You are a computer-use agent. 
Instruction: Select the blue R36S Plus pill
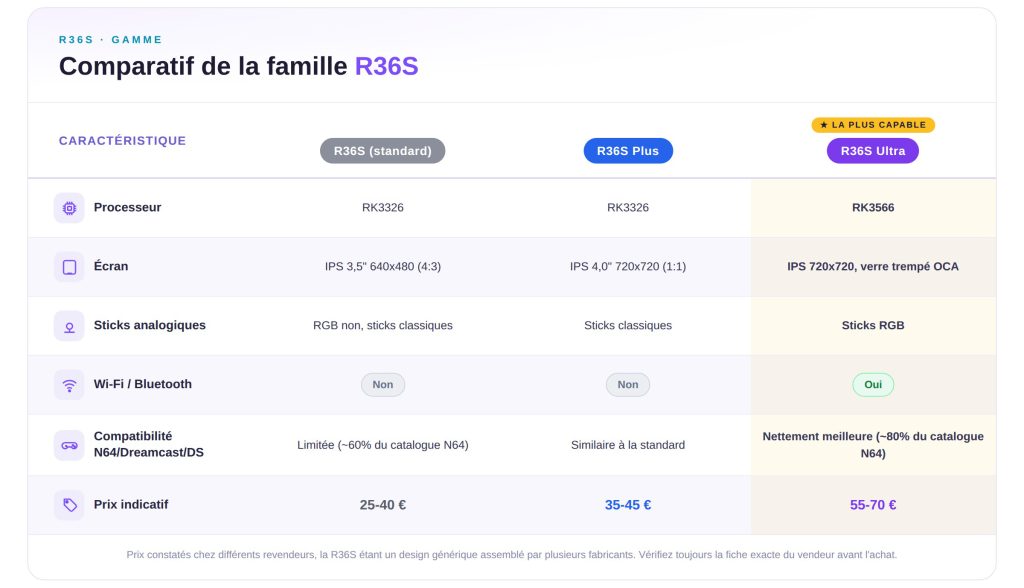click(628, 151)
